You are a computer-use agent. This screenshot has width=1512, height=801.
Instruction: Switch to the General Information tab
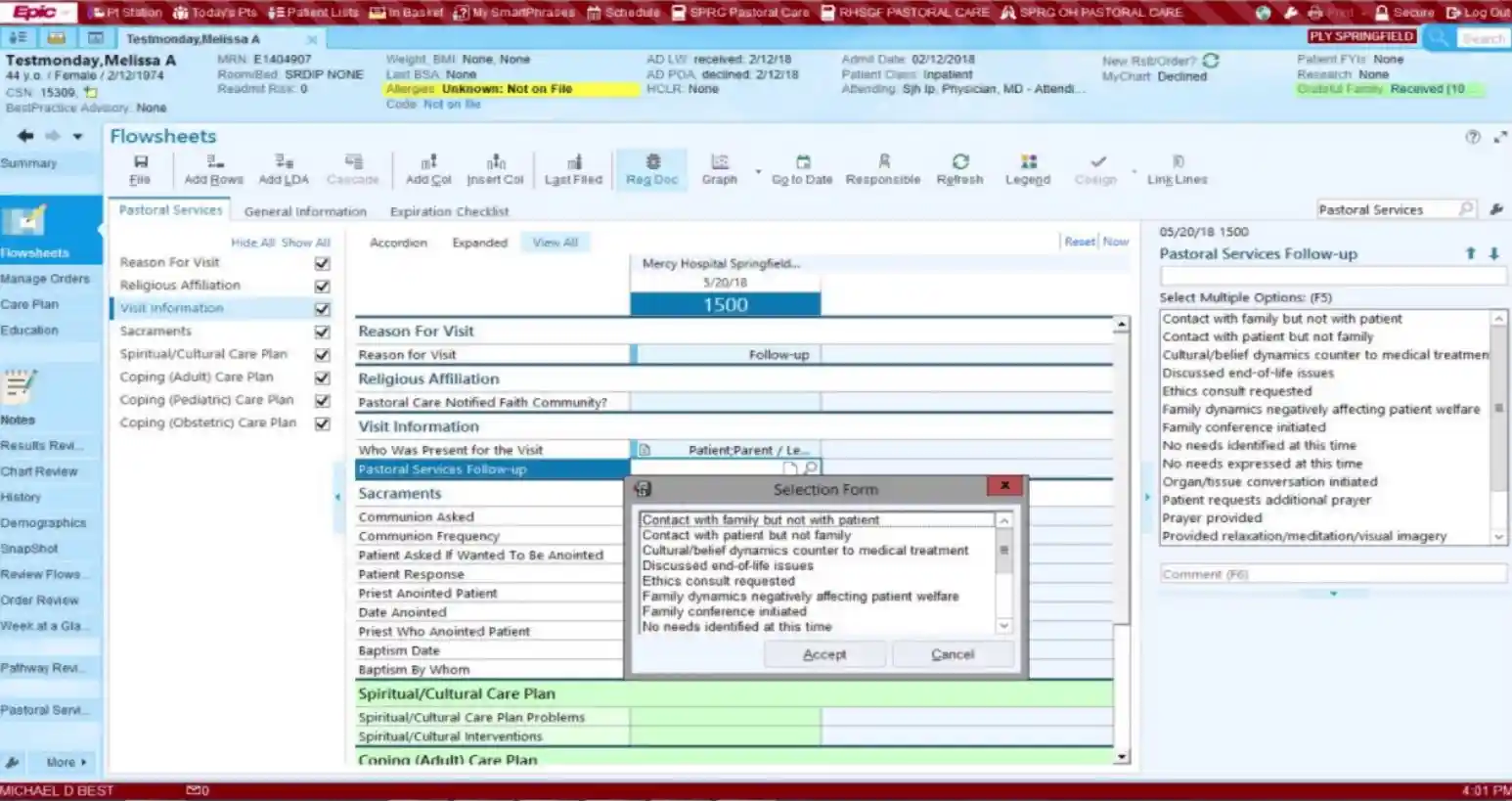[x=304, y=211]
